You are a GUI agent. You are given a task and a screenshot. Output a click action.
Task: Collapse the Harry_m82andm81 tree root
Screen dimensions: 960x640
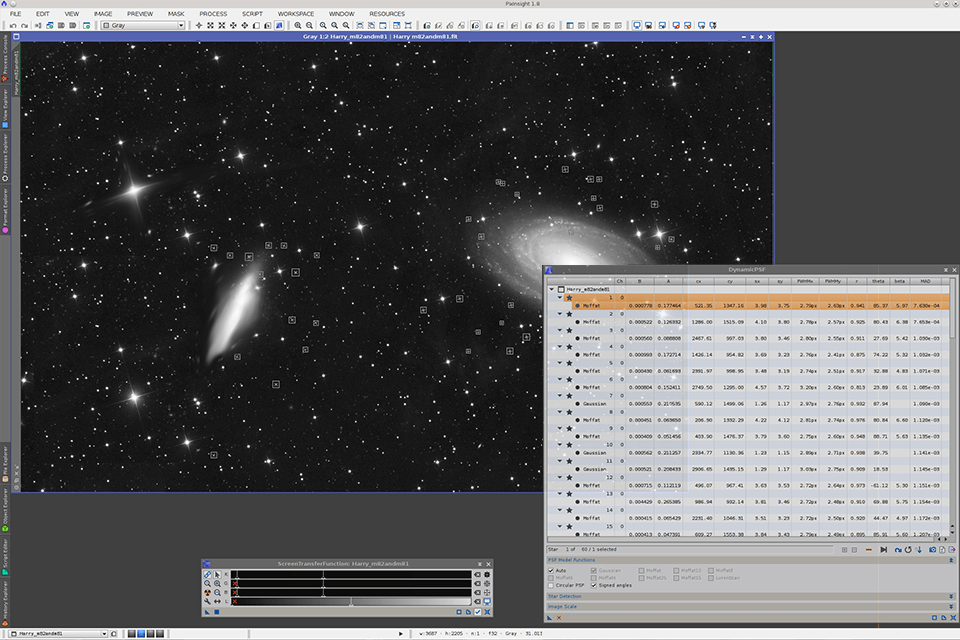coord(552,289)
